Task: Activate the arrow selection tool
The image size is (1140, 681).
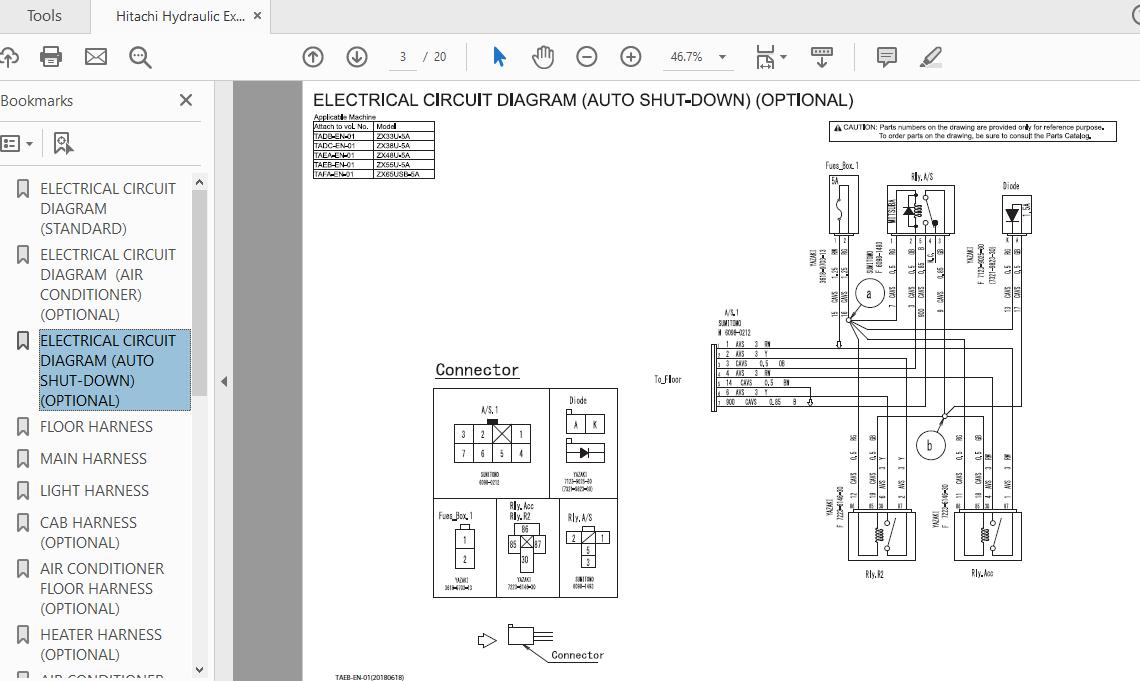Action: pyautogui.click(x=499, y=57)
